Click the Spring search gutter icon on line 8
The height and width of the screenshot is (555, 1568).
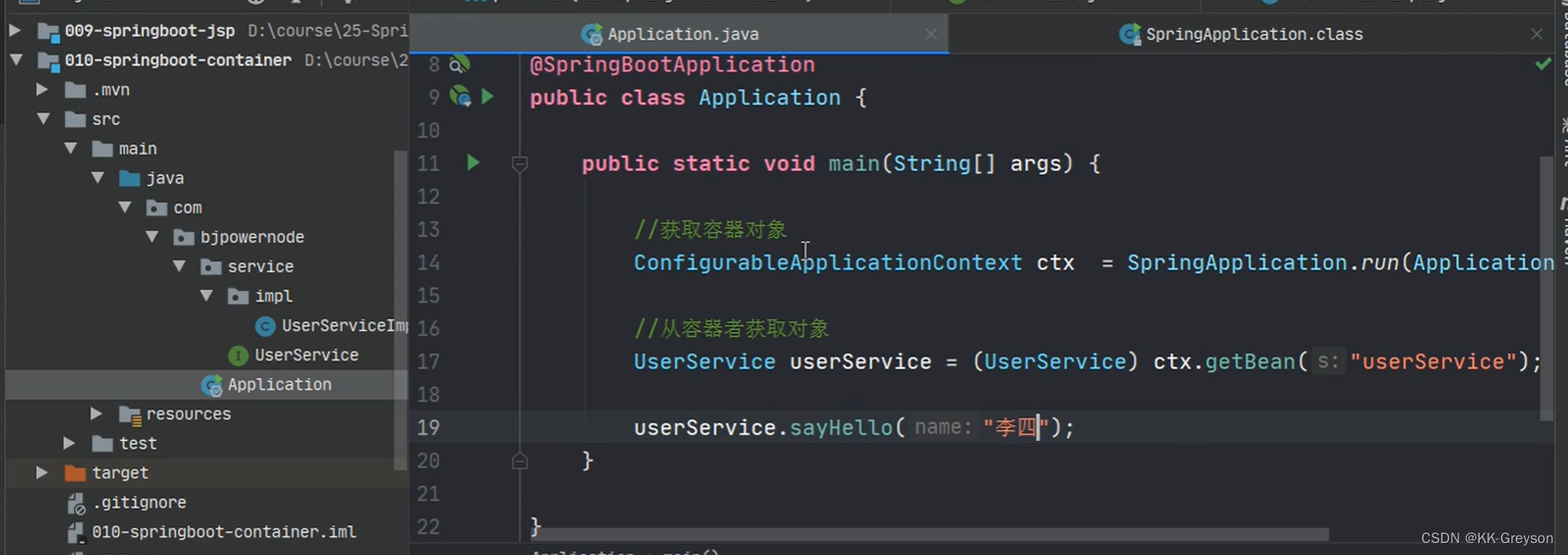point(459,64)
